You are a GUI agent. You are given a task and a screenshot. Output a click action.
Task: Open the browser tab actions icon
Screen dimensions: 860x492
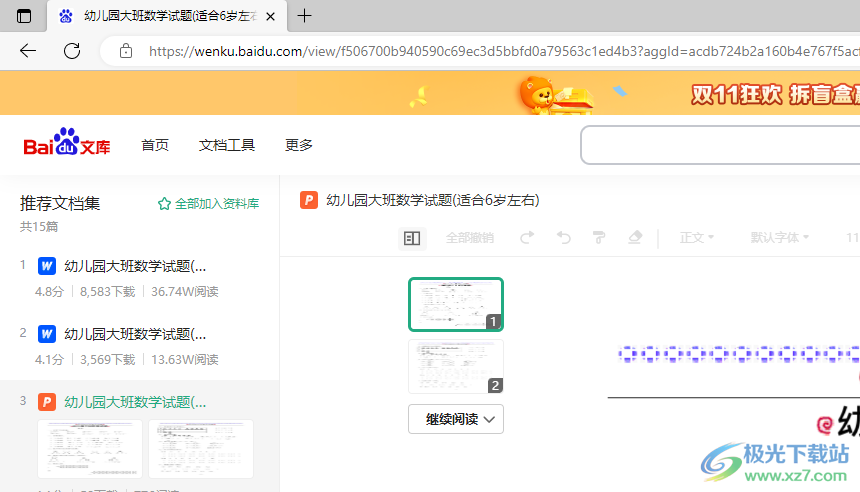tap(24, 16)
